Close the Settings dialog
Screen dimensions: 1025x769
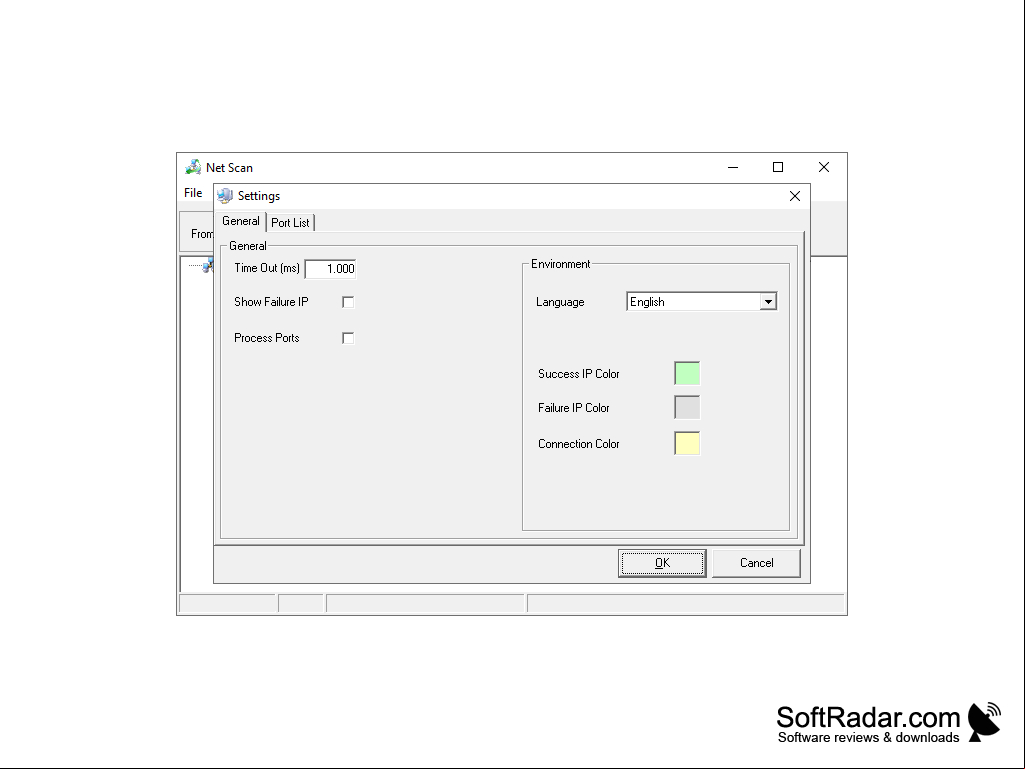[x=795, y=196]
